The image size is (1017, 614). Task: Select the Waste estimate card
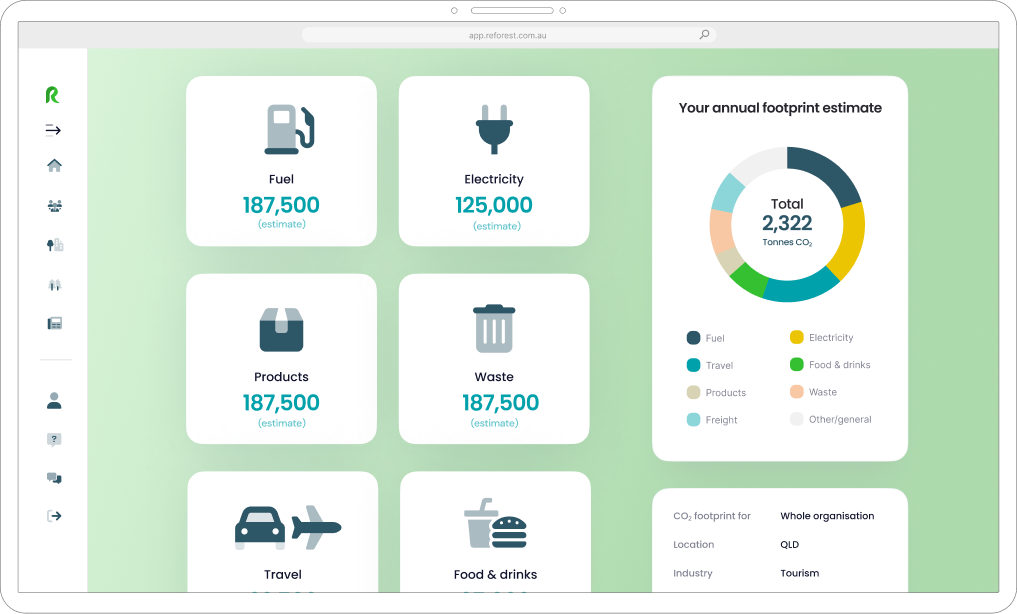coord(494,359)
